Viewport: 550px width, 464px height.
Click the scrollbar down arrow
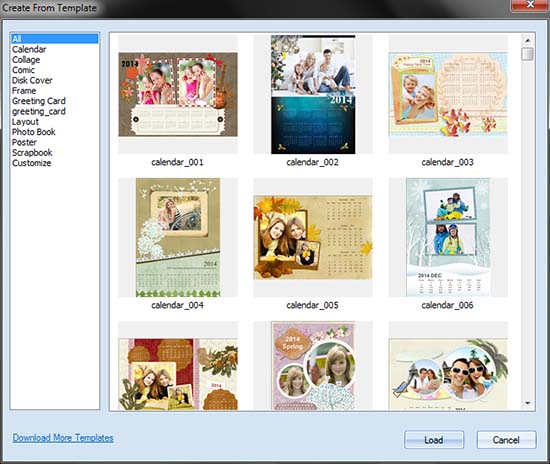[x=528, y=403]
